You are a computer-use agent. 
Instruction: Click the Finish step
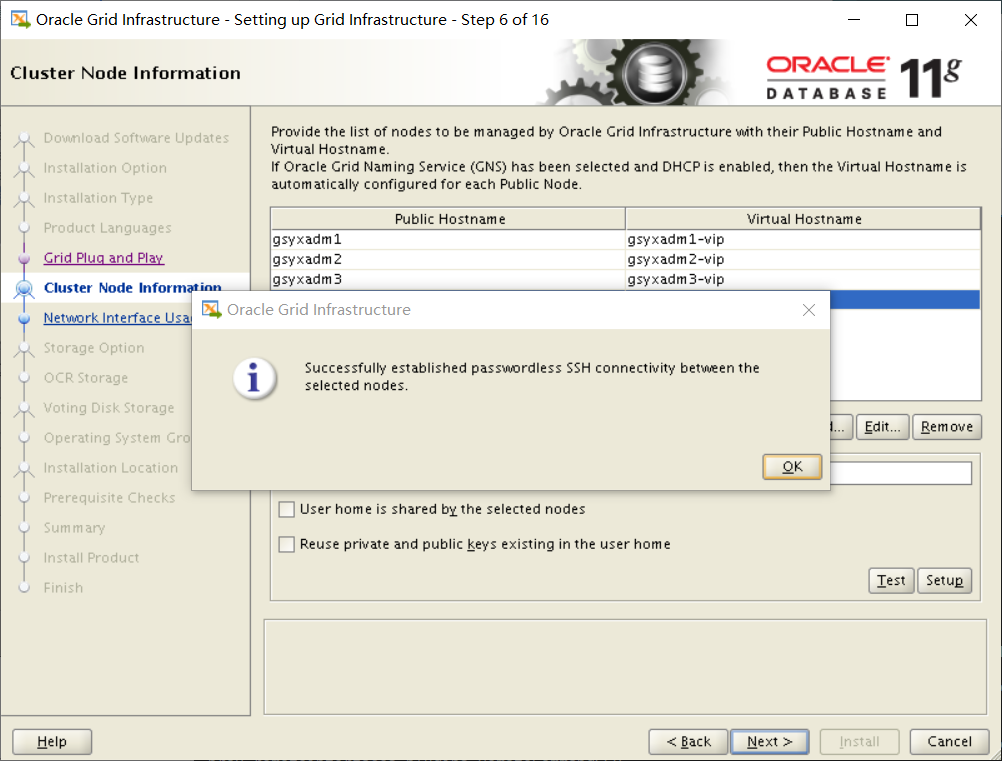click(63, 588)
